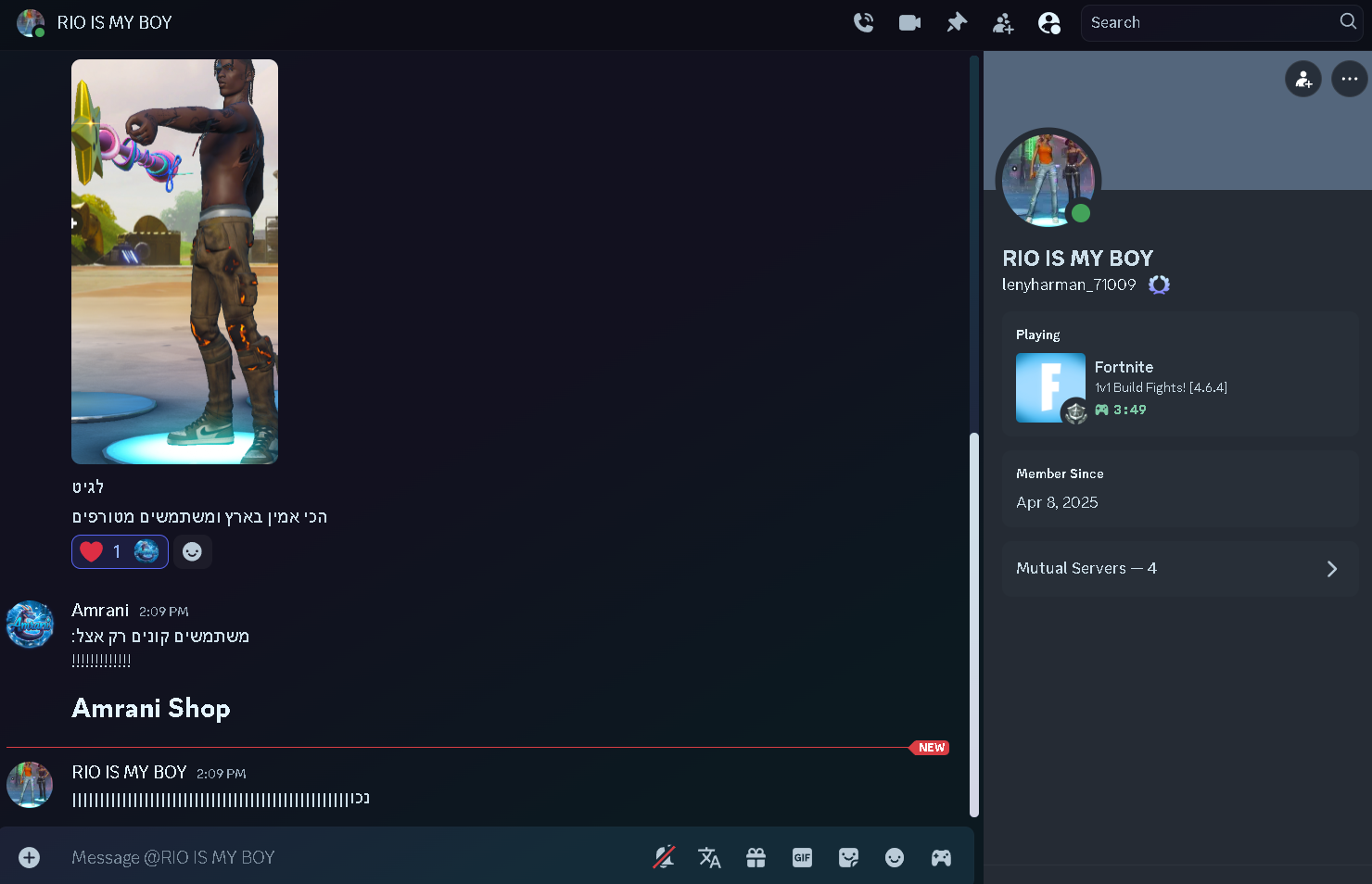Open pinned messages
Image resolution: width=1372 pixels, height=884 pixels.
point(956,22)
